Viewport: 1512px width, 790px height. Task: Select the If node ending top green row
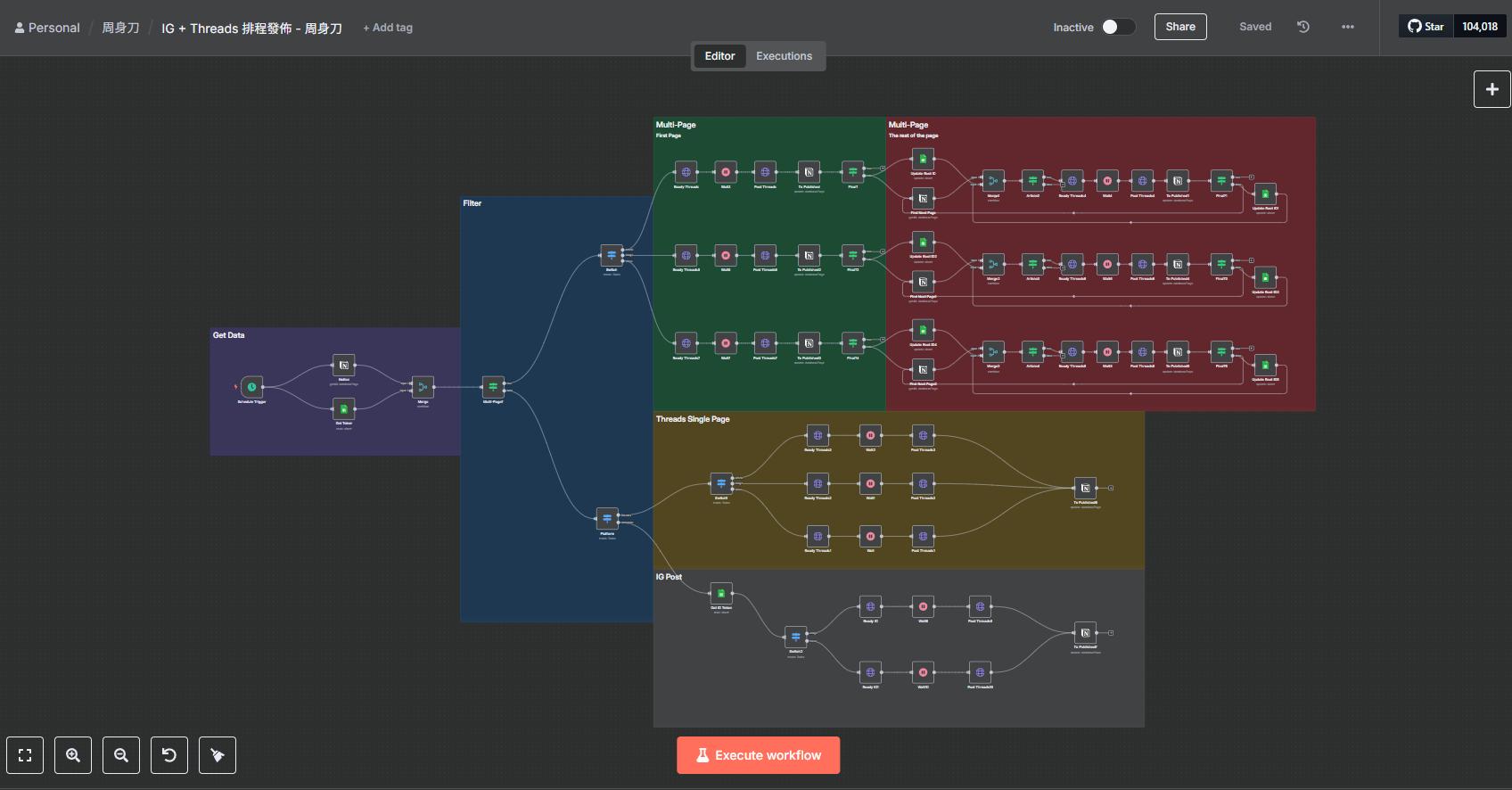click(x=852, y=172)
